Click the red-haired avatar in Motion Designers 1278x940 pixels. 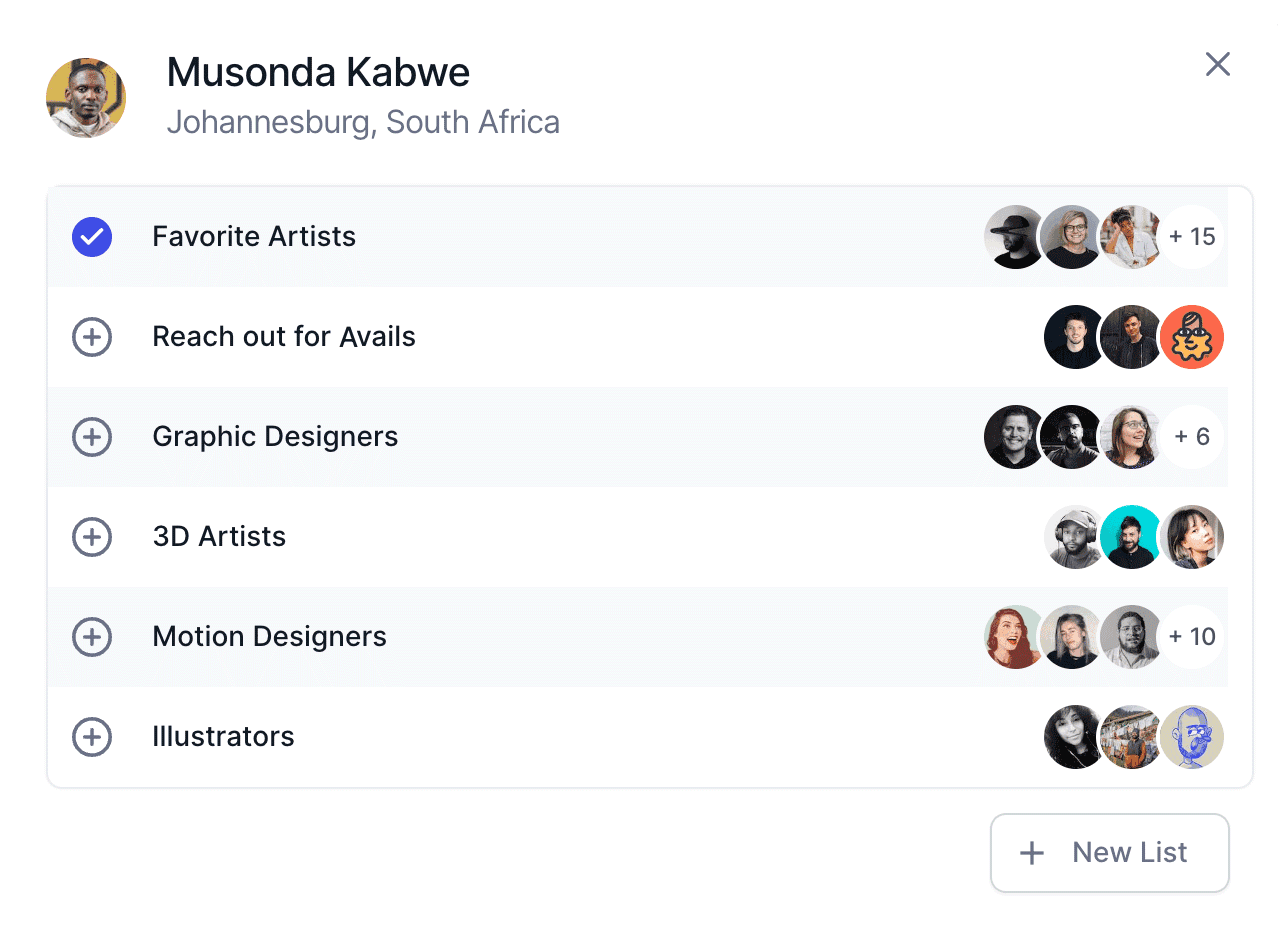click(1014, 637)
